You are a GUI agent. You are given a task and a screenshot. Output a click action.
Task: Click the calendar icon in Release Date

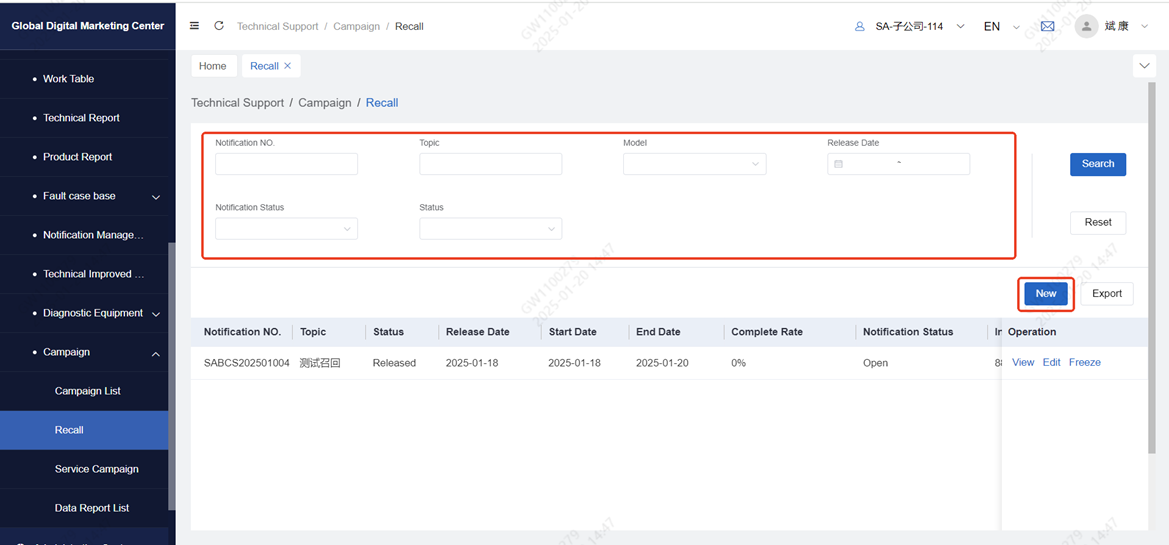click(x=839, y=164)
